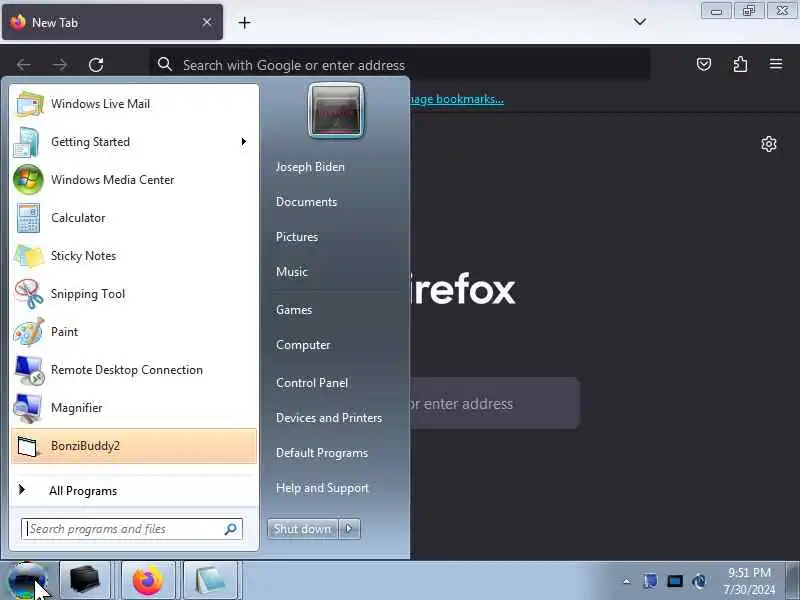The image size is (800, 600).
Task: Click Show desktop strip at taskbar end
Action: click(792, 581)
